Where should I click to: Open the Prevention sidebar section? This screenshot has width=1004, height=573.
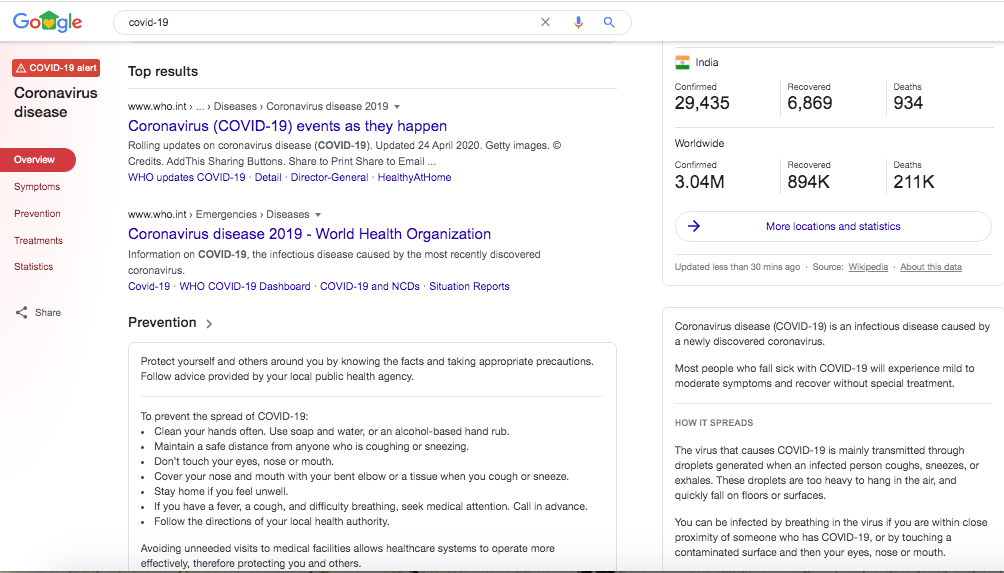coord(37,213)
